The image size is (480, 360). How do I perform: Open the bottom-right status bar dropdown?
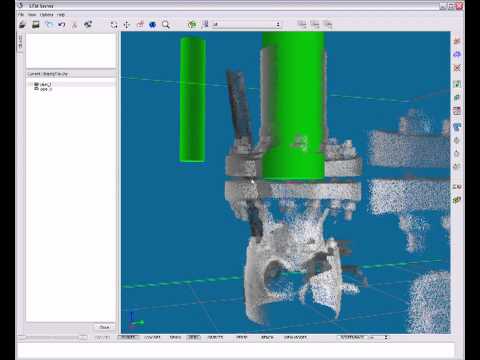point(386,337)
